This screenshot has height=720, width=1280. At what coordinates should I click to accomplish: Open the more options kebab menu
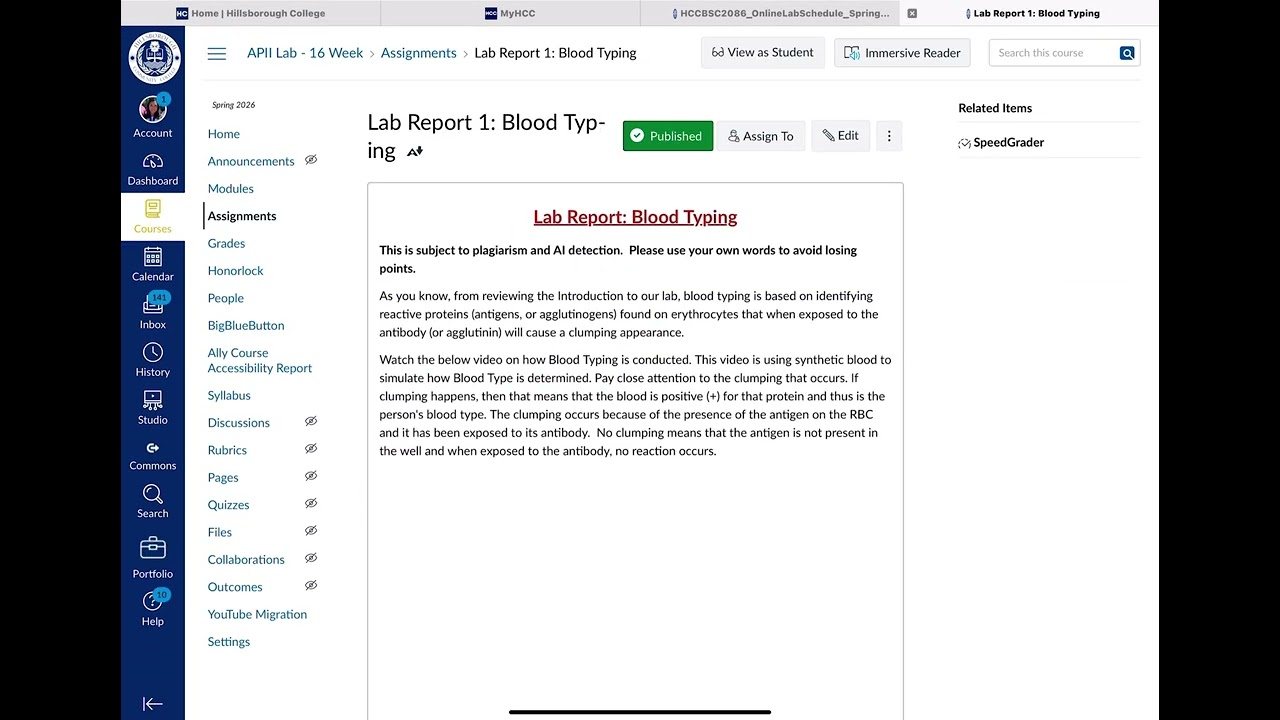(x=889, y=136)
